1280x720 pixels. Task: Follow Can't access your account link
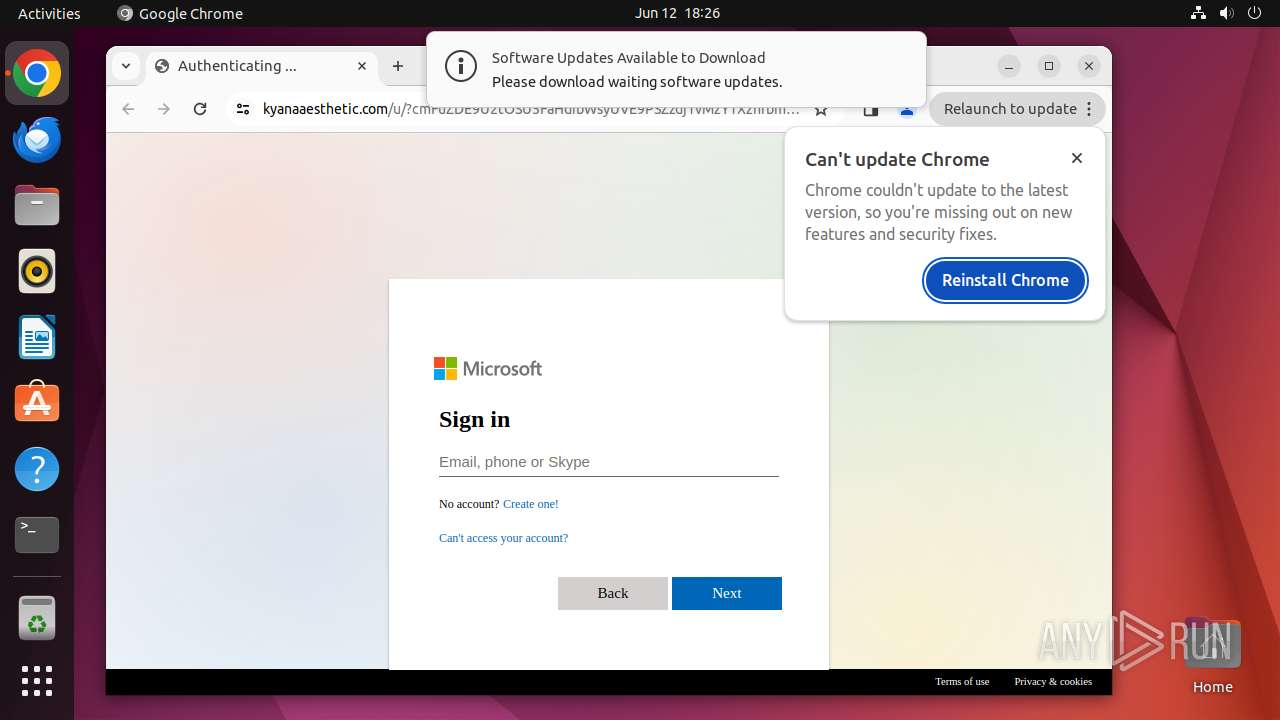[503, 538]
